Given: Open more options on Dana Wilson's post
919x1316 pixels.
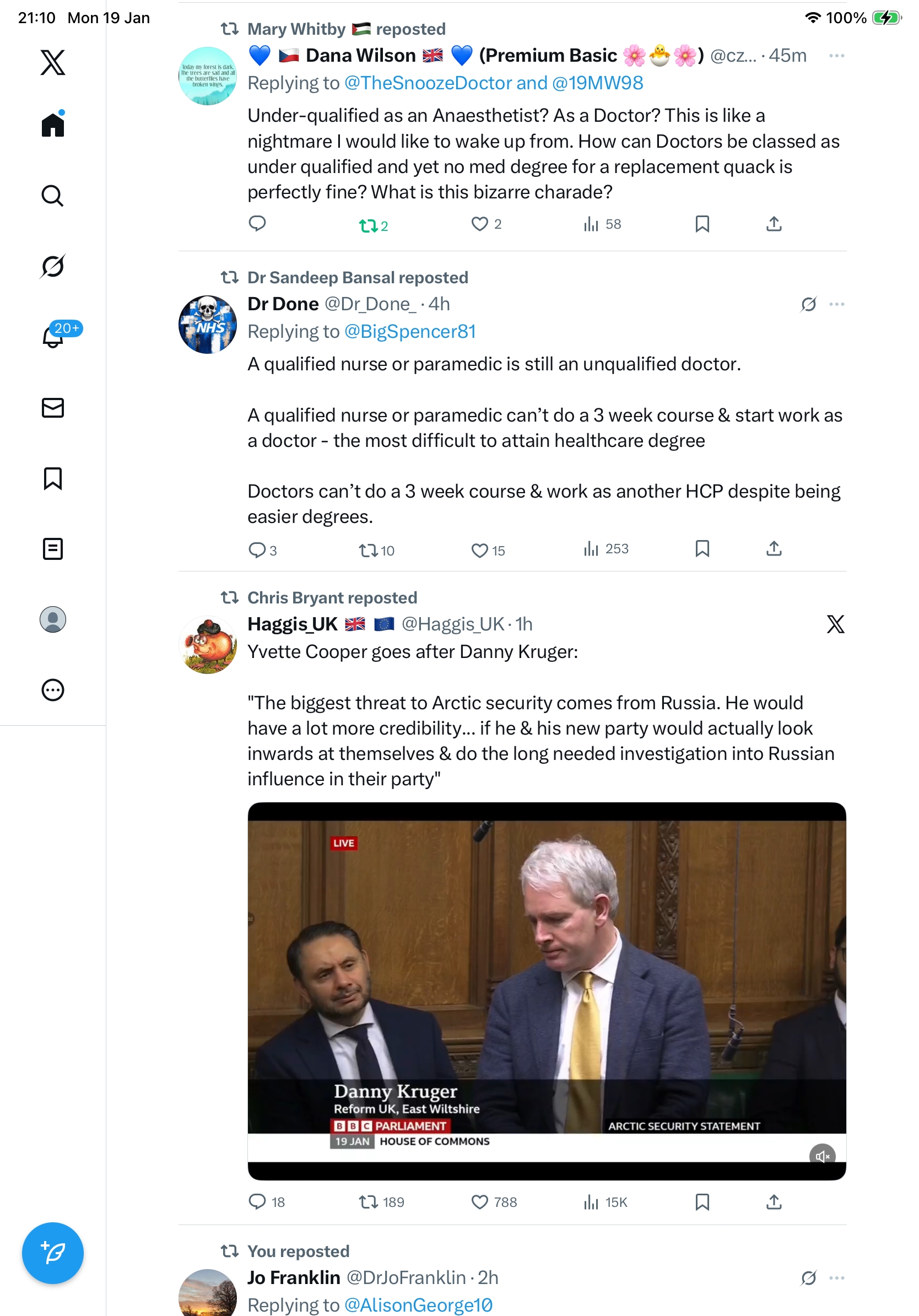Looking at the screenshot, I should tap(836, 56).
